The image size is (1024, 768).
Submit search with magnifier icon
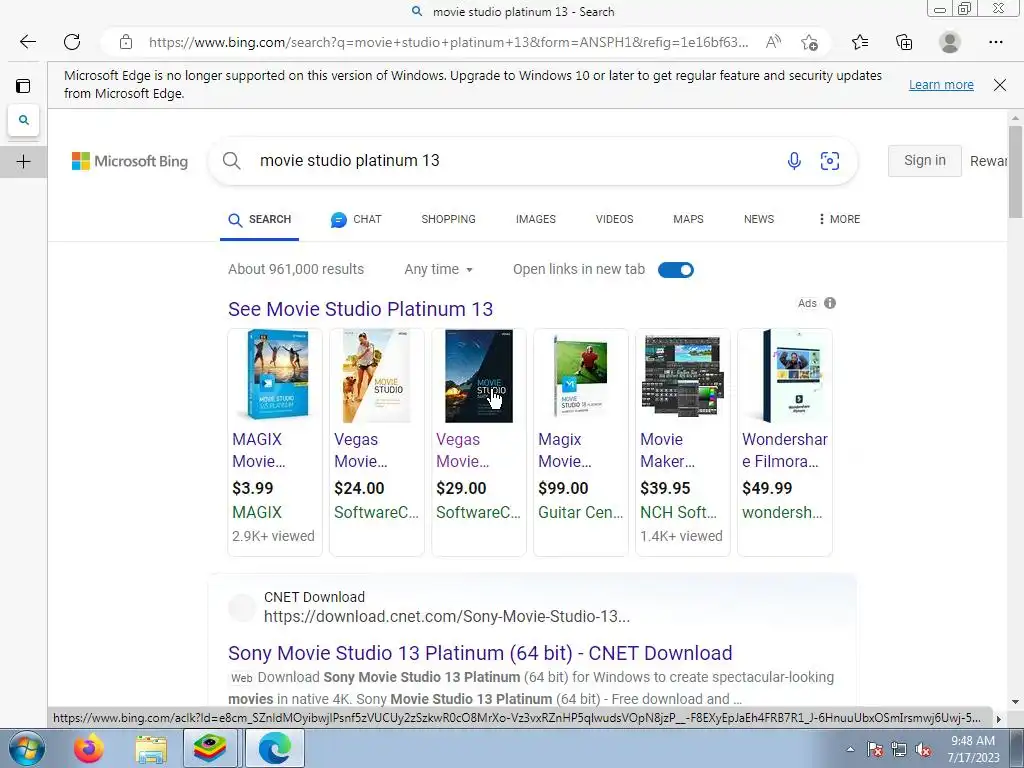click(232, 161)
